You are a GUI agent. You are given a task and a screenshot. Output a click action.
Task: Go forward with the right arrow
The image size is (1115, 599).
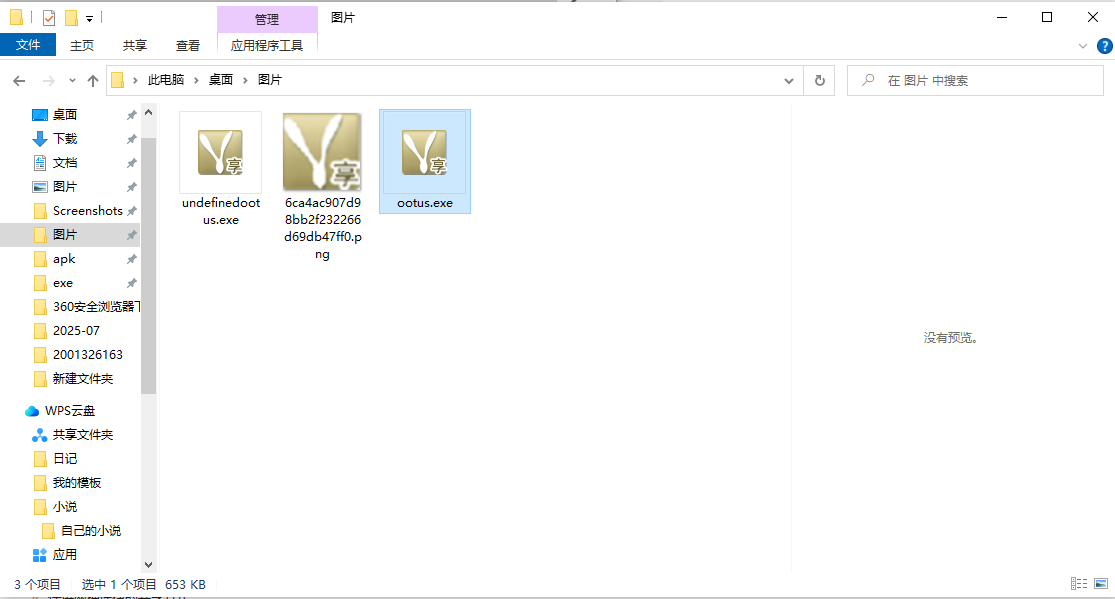coord(48,81)
